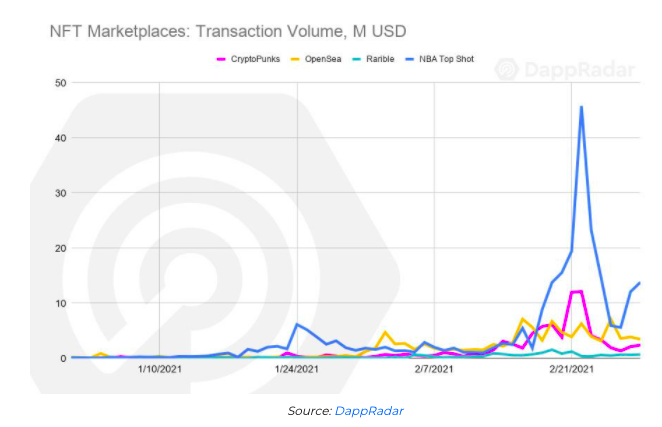Select the OpenSea legend label
This screenshot has height=427, width=662.
click(323, 59)
